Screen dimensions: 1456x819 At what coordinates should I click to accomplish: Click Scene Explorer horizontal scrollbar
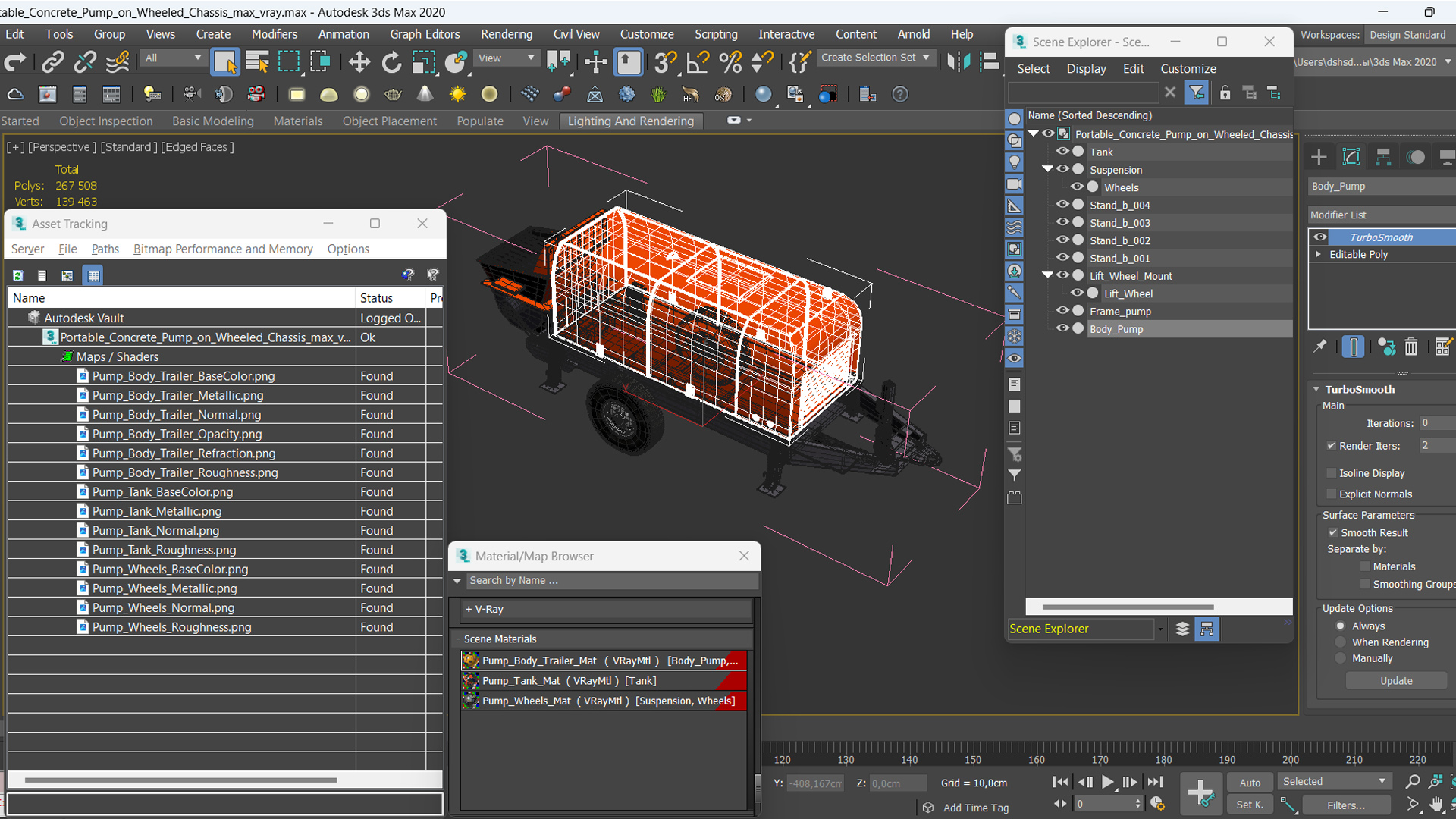[x=1128, y=607]
